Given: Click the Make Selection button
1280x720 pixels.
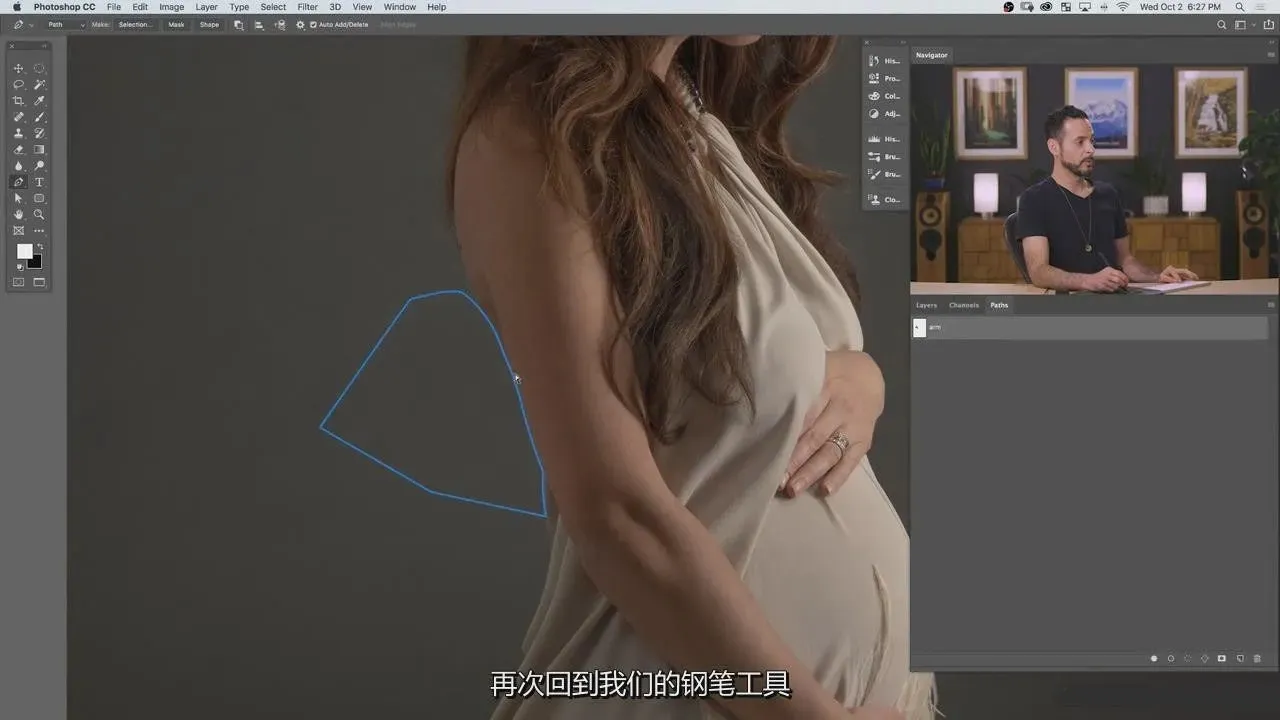Looking at the screenshot, I should point(135,24).
